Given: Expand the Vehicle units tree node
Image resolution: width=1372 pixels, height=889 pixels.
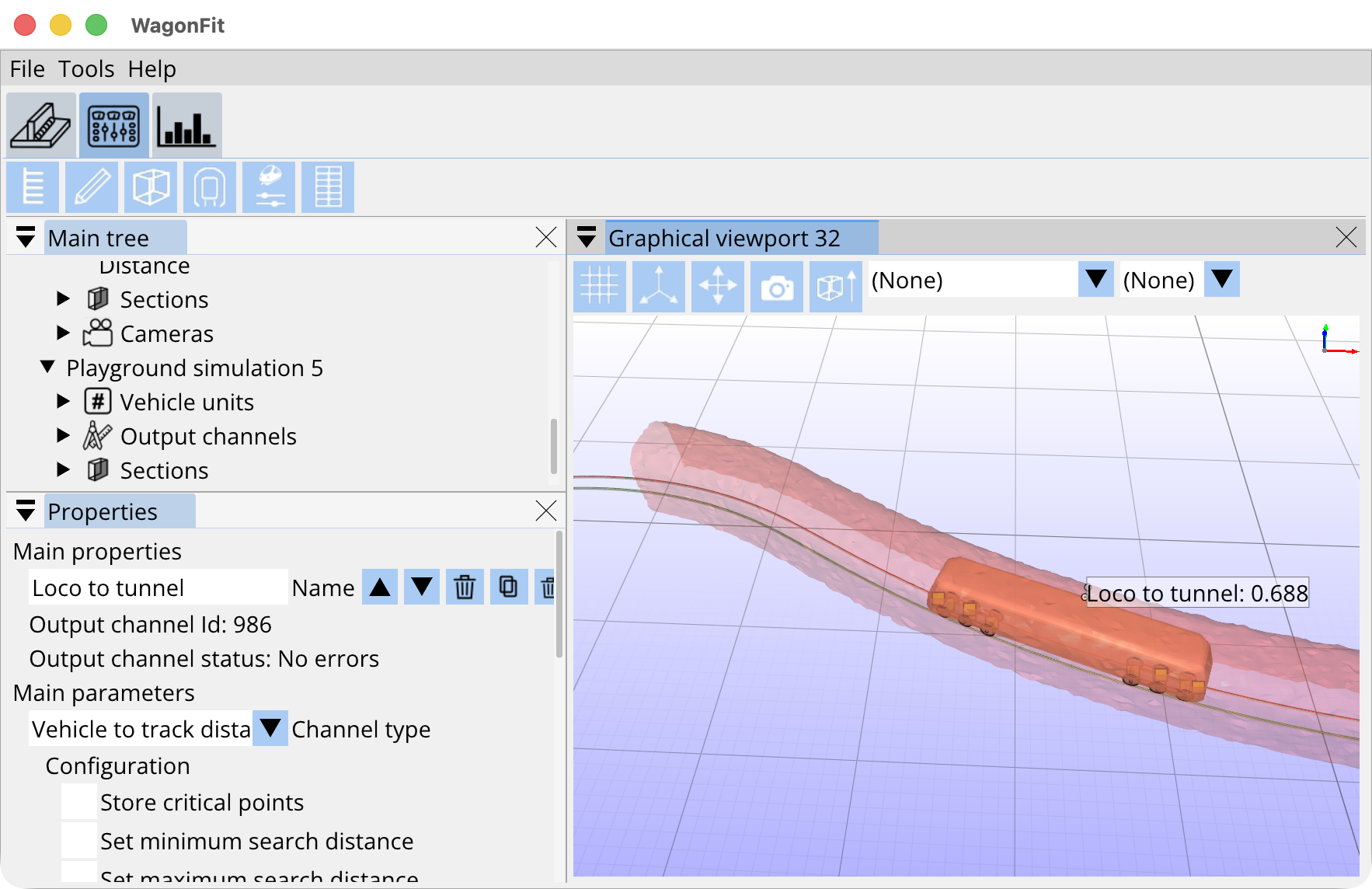Looking at the screenshot, I should [x=64, y=402].
